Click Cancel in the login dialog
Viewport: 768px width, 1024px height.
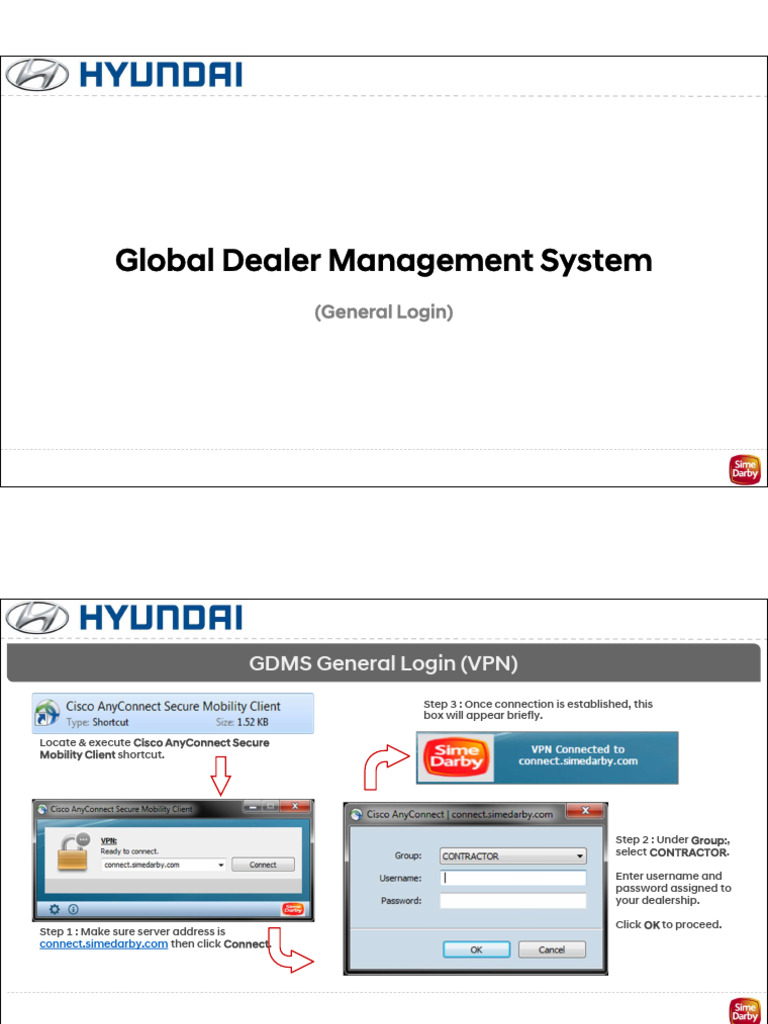(552, 950)
